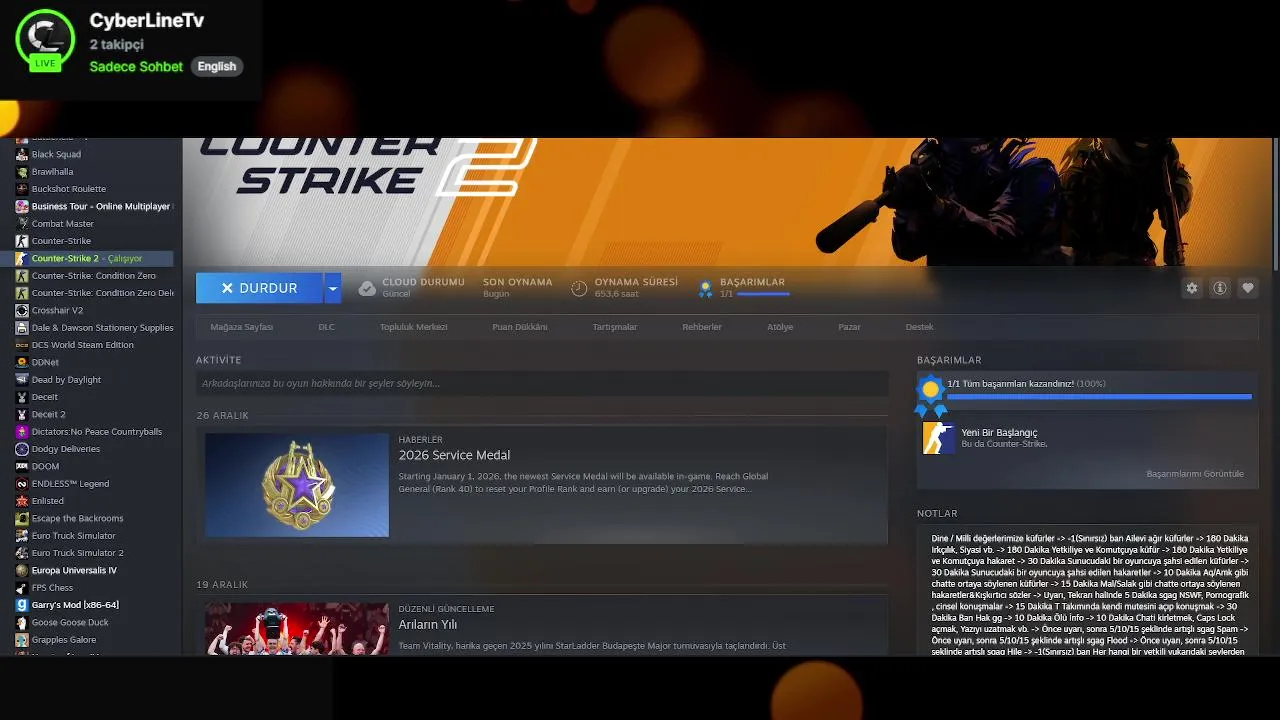Select Business Tour - Online Multiplayer in library
1280x720 pixels.
coord(100,207)
